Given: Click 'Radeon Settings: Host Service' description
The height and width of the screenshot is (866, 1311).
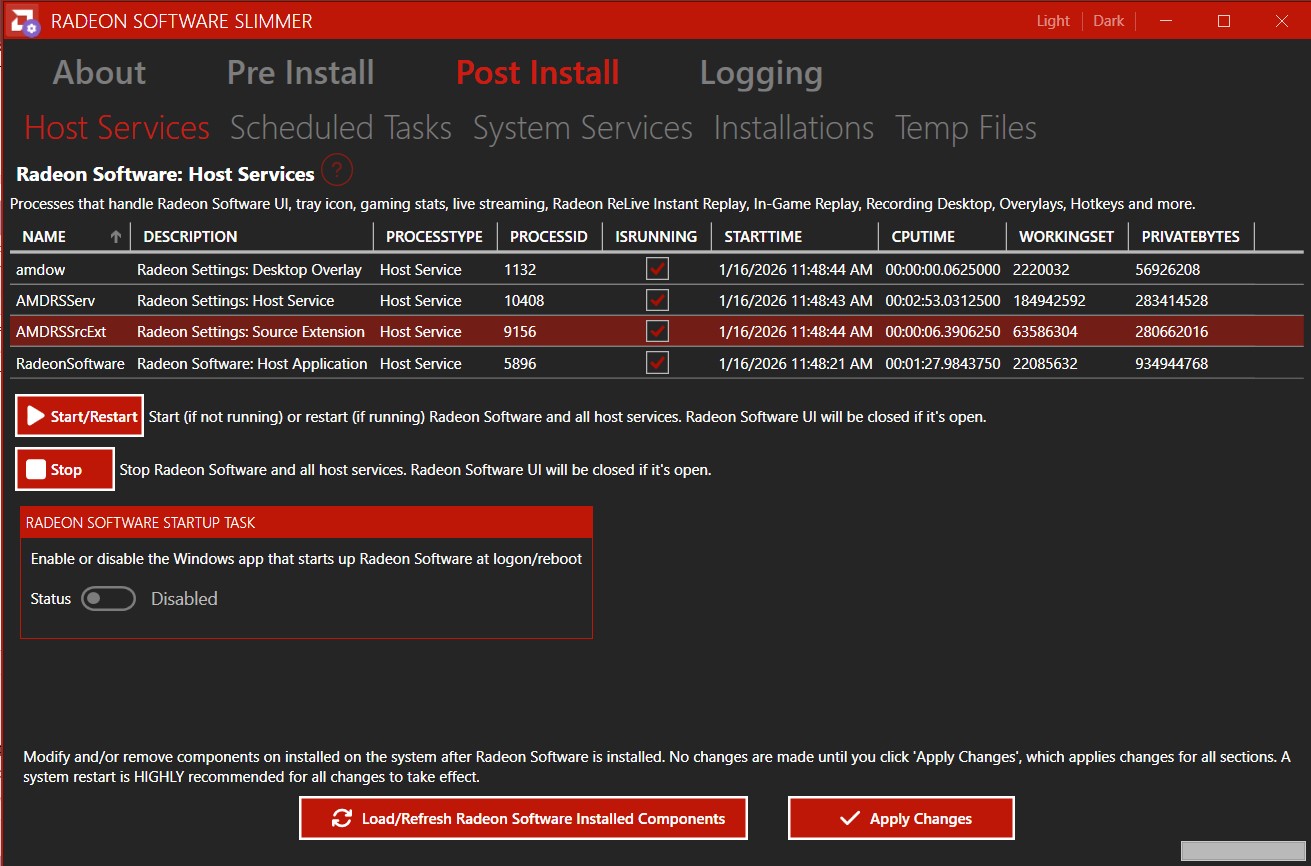Looking at the screenshot, I should 236,301.
